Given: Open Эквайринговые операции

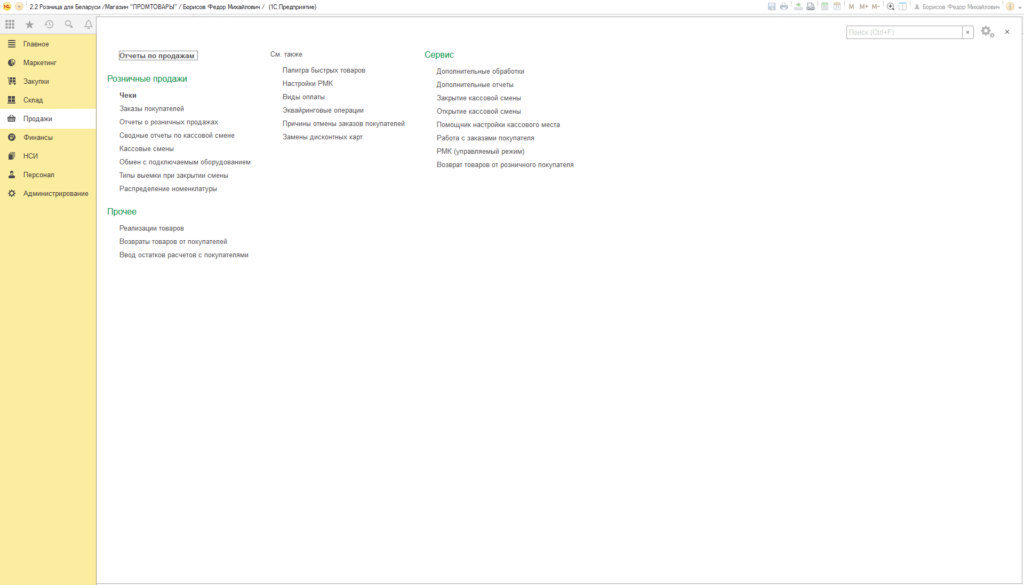Looking at the screenshot, I should click(x=323, y=110).
